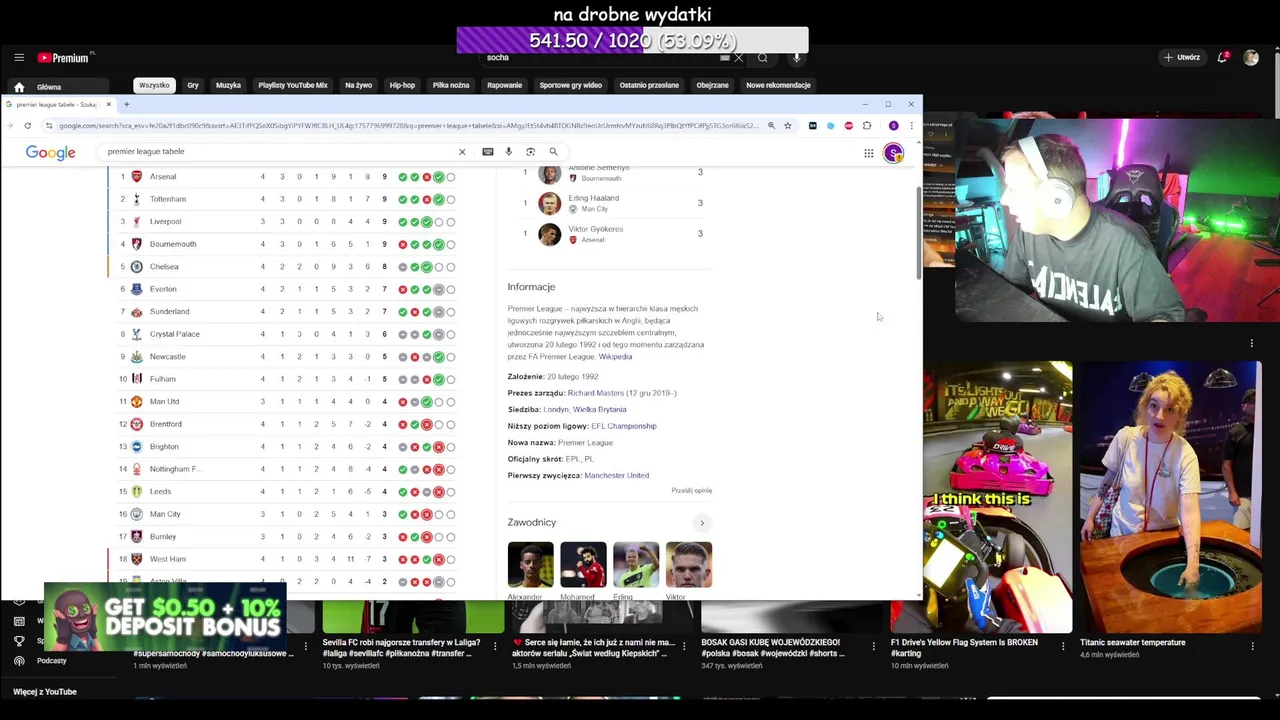Click Man City in the standings
Image resolution: width=1280 pixels, height=720 pixels.
[165, 514]
